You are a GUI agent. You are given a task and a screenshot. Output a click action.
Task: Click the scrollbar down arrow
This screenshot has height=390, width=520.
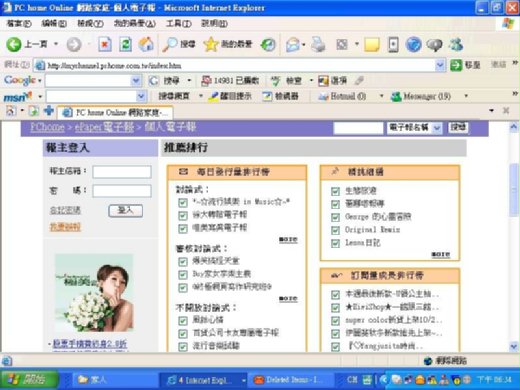[x=514, y=347]
